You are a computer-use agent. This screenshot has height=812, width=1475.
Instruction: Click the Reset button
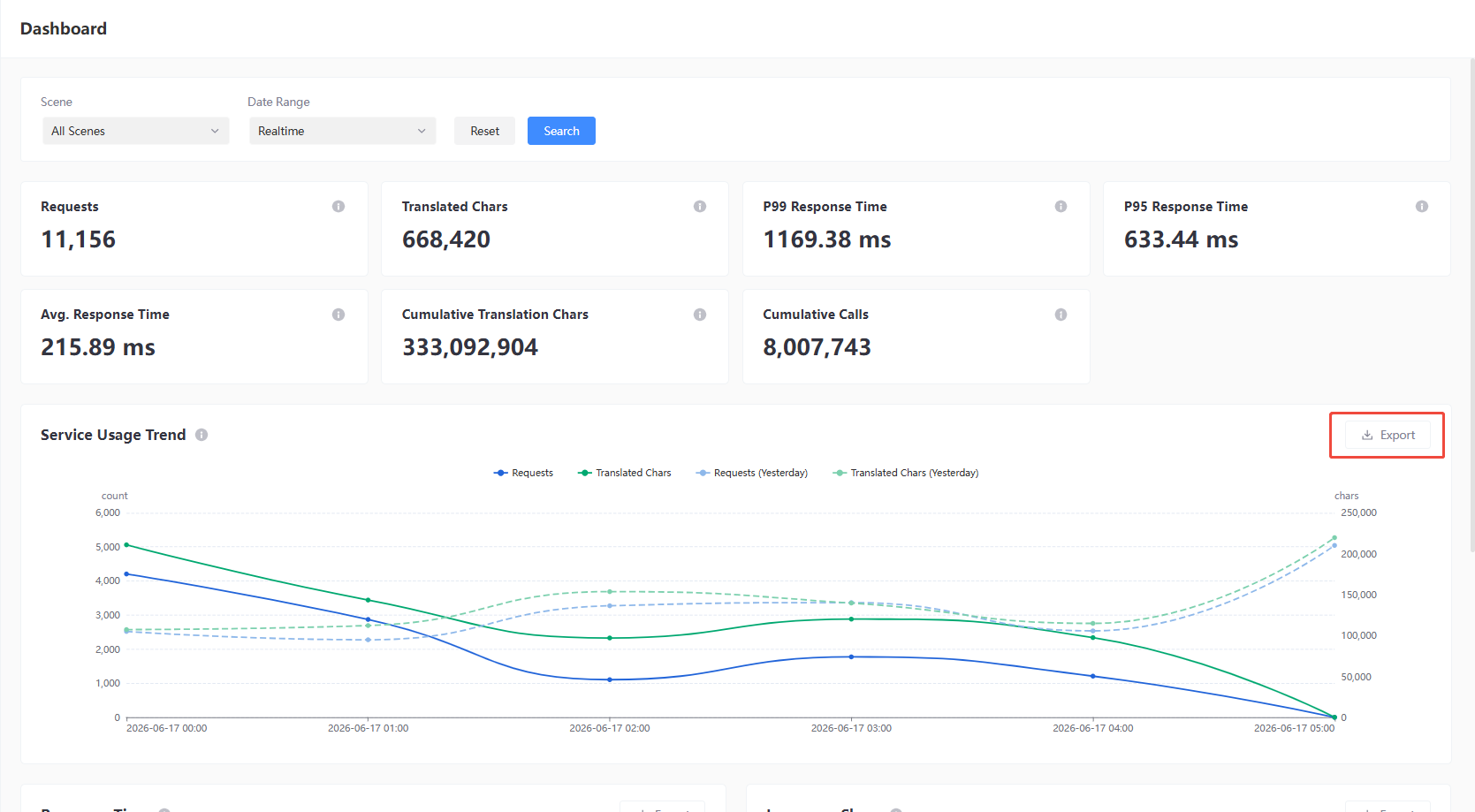[x=484, y=131]
